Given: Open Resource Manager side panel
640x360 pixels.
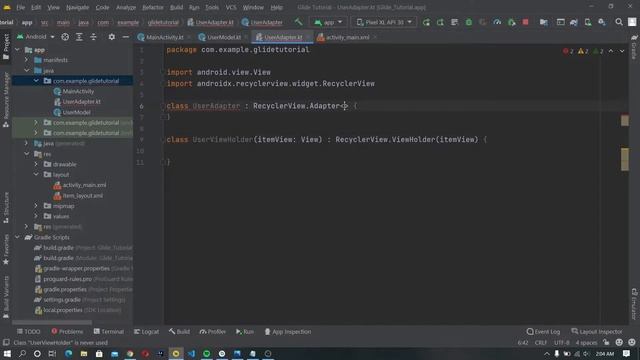Looking at the screenshot, I should click(x=6, y=99).
